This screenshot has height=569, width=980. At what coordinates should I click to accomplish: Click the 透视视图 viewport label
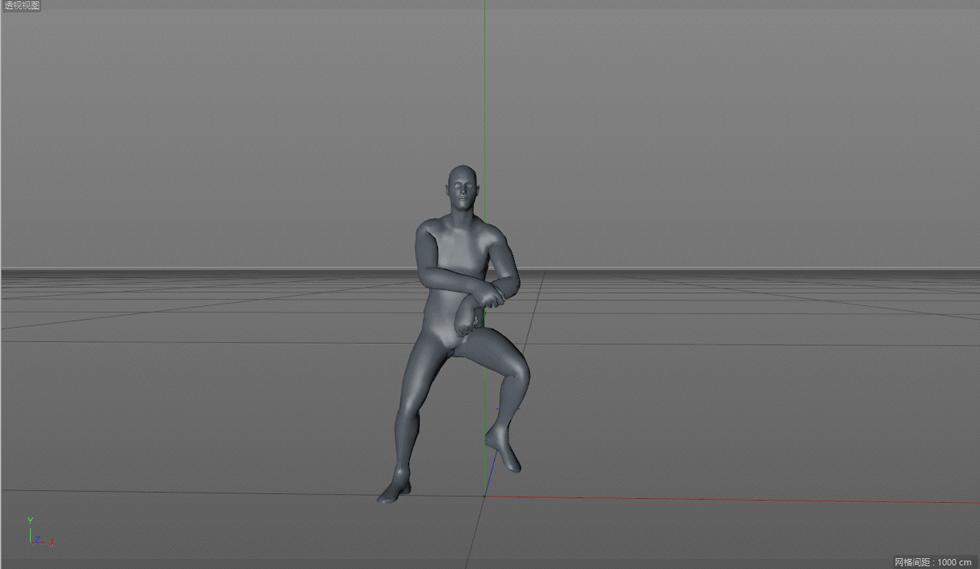coord(22,6)
